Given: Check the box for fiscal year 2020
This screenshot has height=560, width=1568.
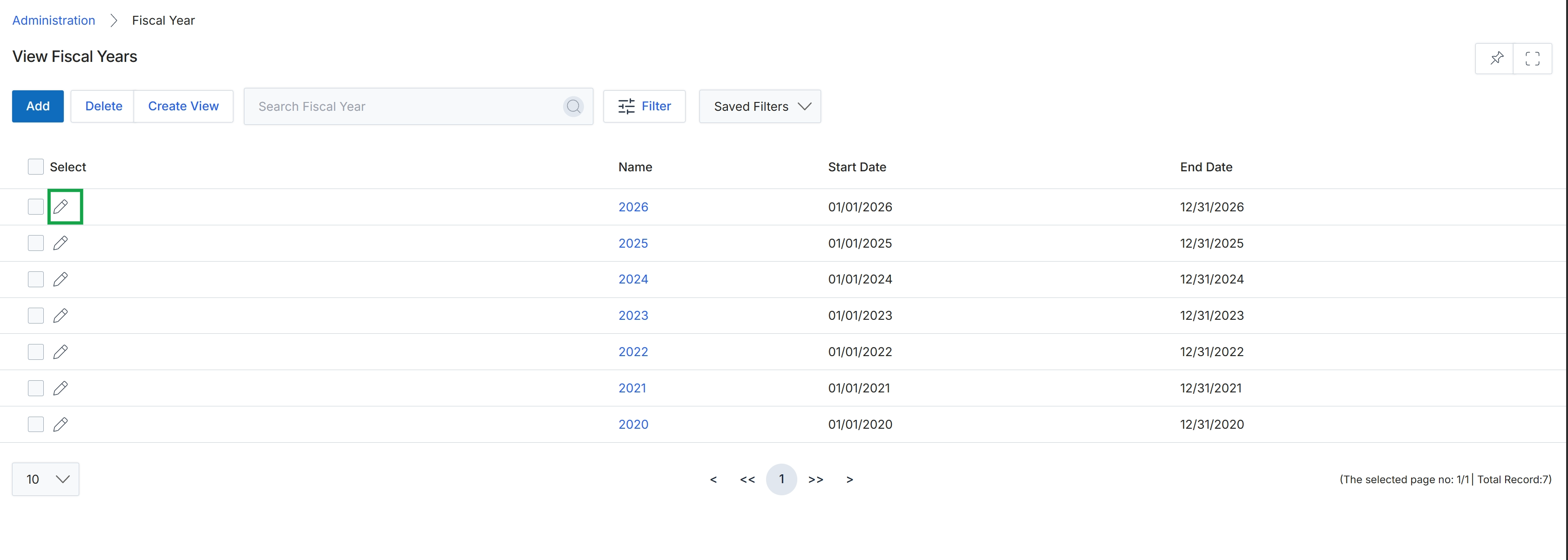Looking at the screenshot, I should tap(36, 424).
